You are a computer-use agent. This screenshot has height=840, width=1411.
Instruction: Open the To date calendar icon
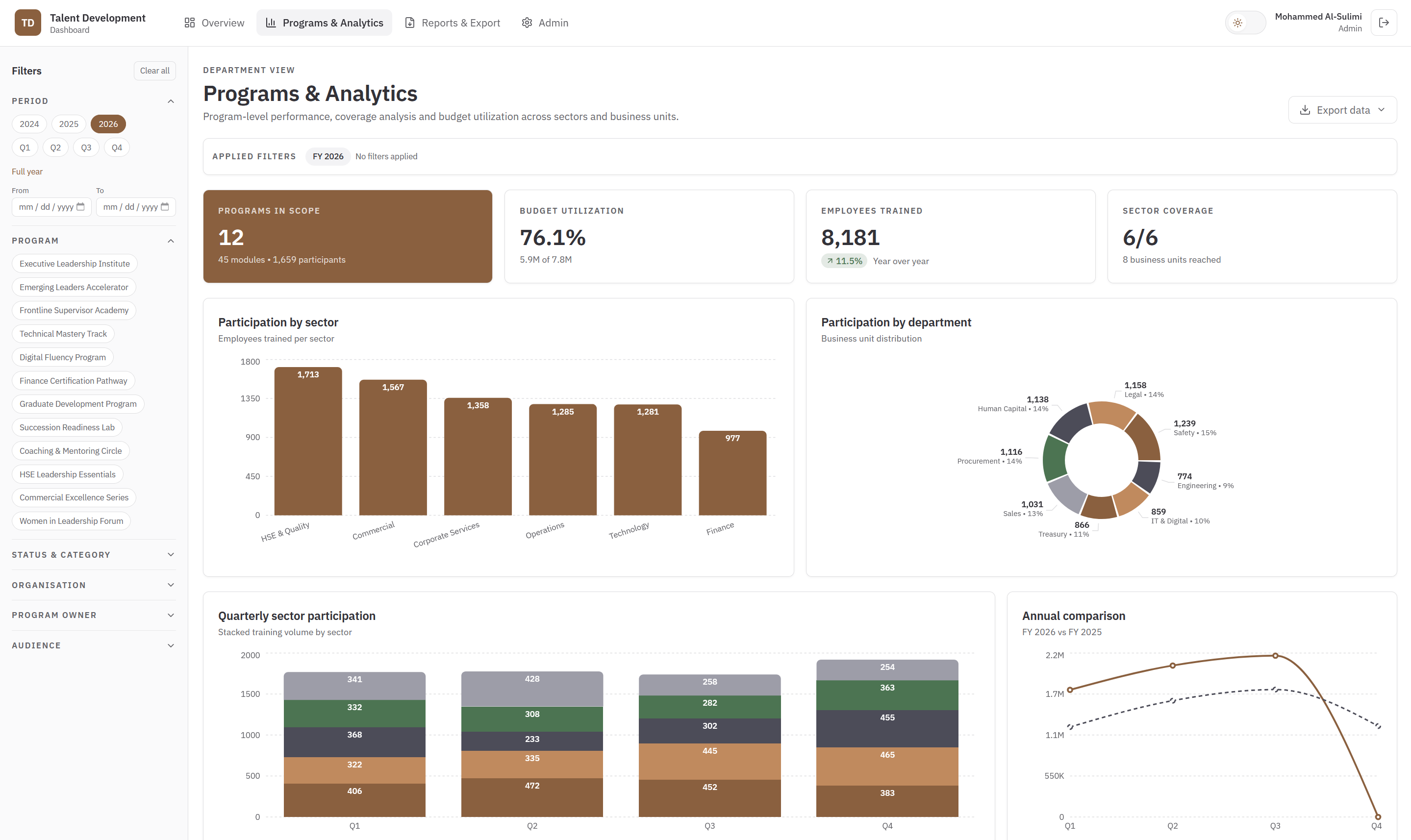(x=165, y=207)
